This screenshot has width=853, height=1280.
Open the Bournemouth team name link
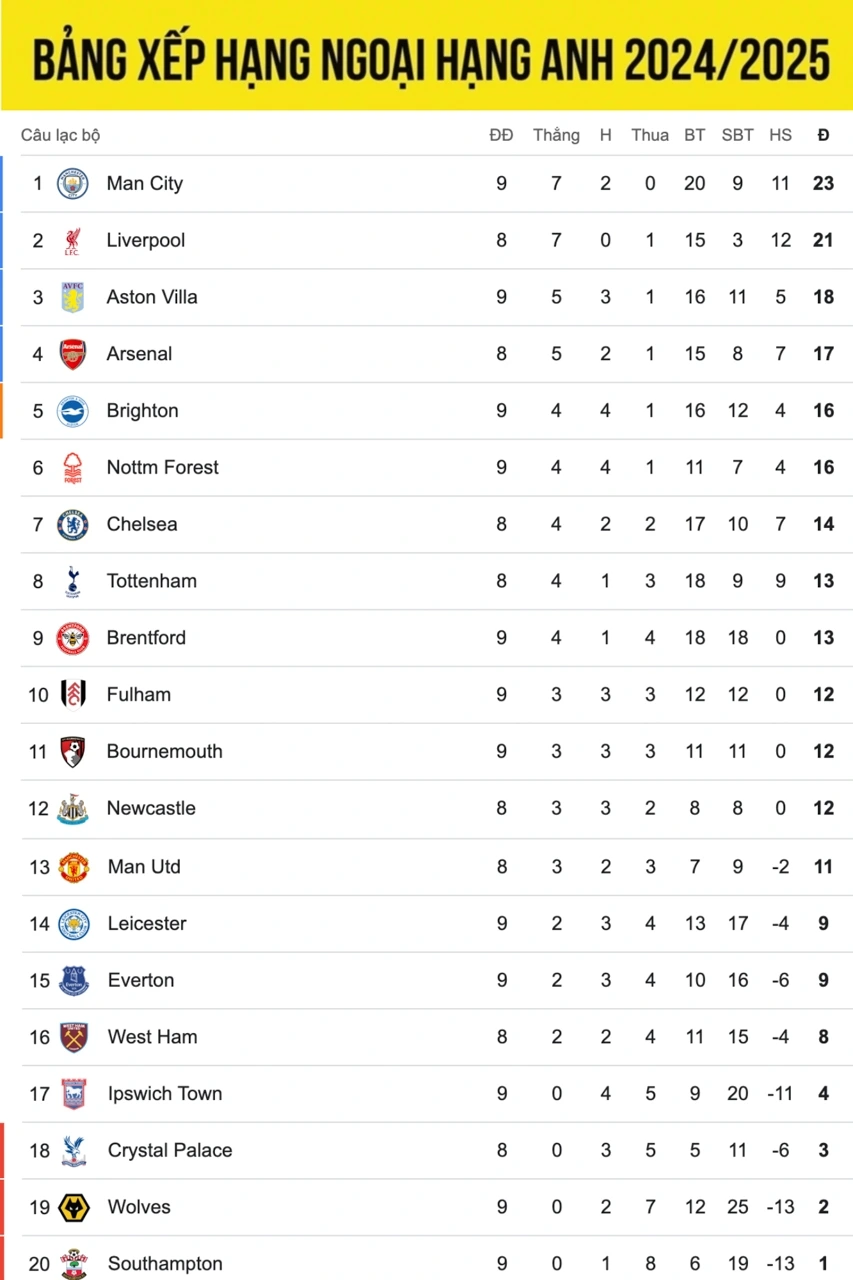[x=165, y=752]
